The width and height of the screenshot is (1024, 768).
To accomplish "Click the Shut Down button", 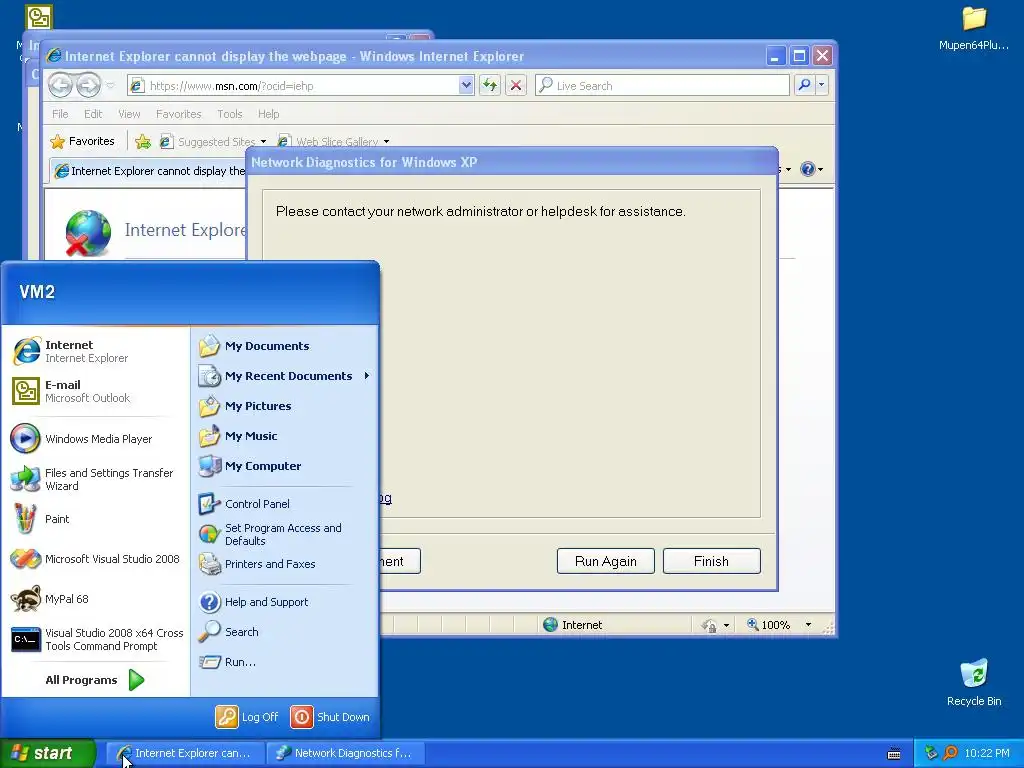I will [x=330, y=717].
